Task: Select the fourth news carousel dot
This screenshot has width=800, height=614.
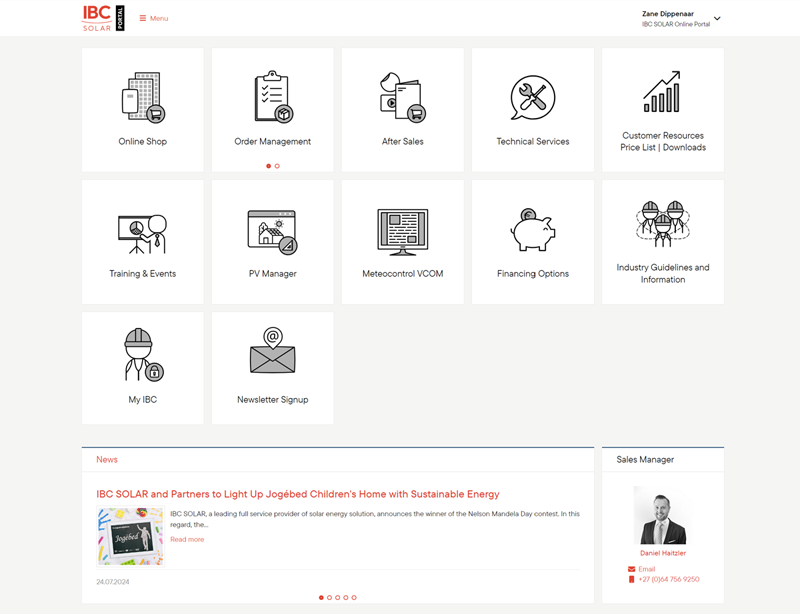Action: (x=345, y=597)
